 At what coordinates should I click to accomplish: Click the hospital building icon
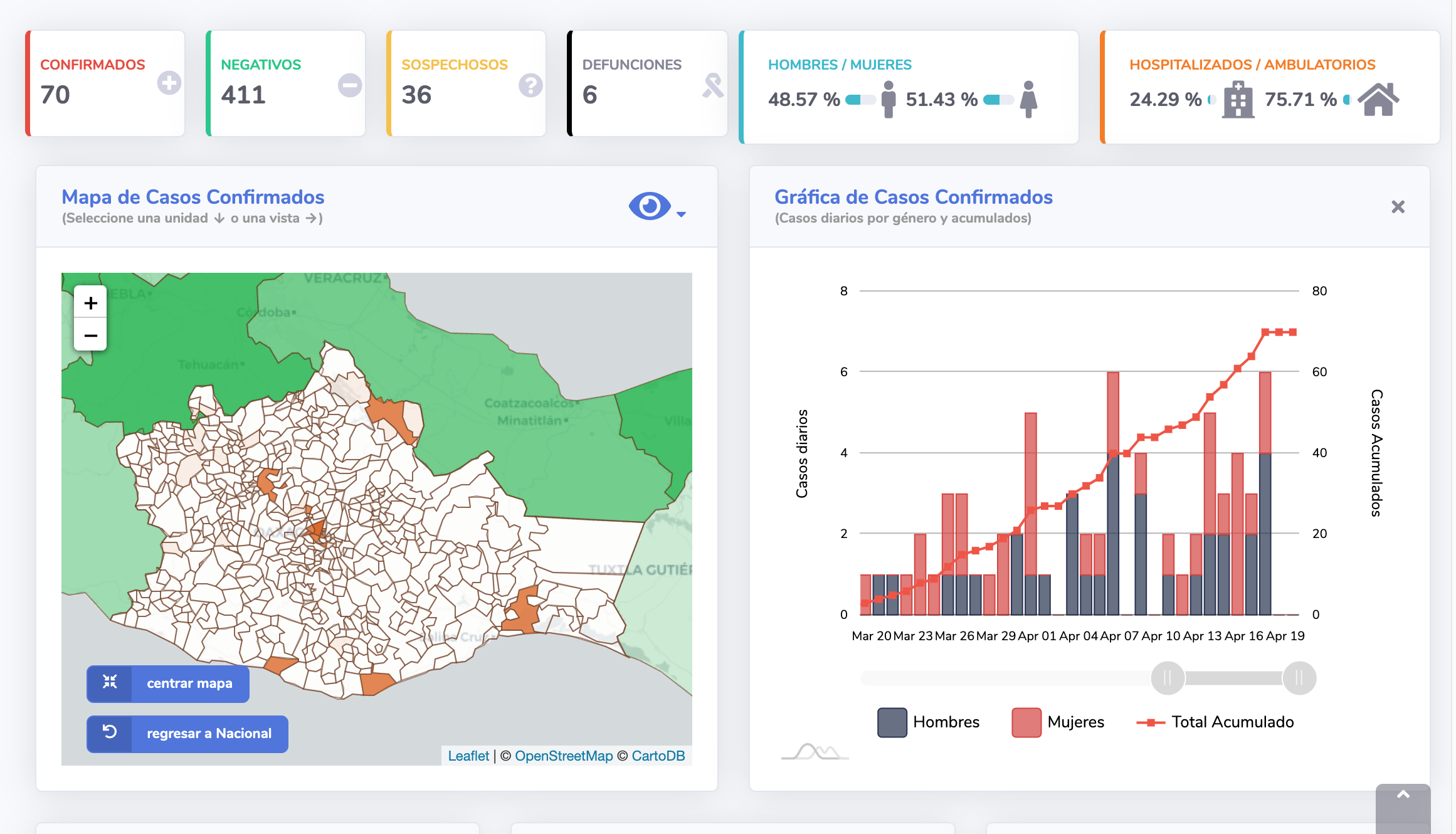coord(1238,99)
